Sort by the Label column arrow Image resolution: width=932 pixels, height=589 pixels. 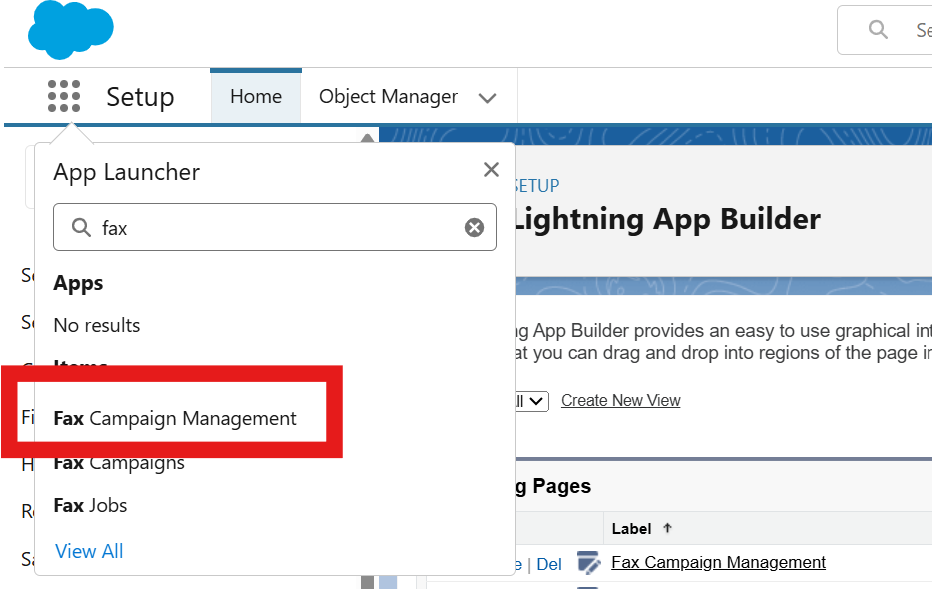click(x=668, y=528)
